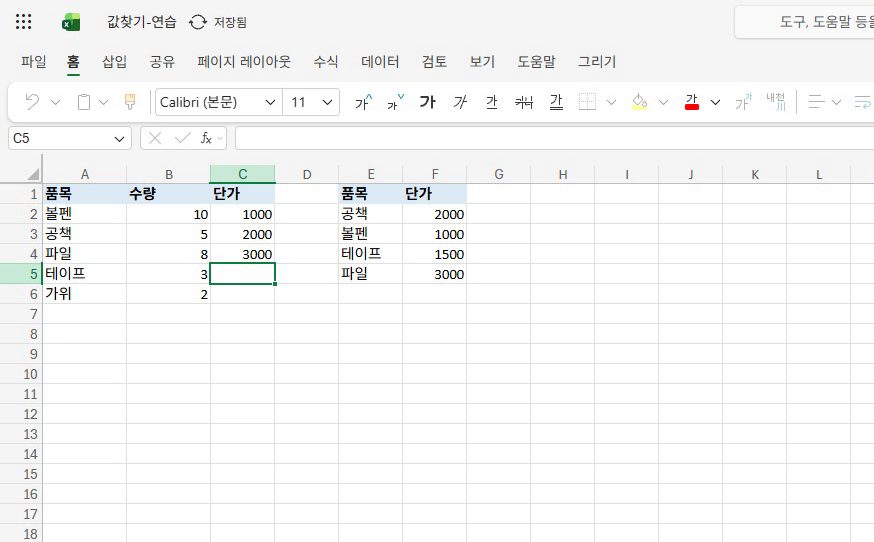Open the 보기 tab

tap(482, 61)
